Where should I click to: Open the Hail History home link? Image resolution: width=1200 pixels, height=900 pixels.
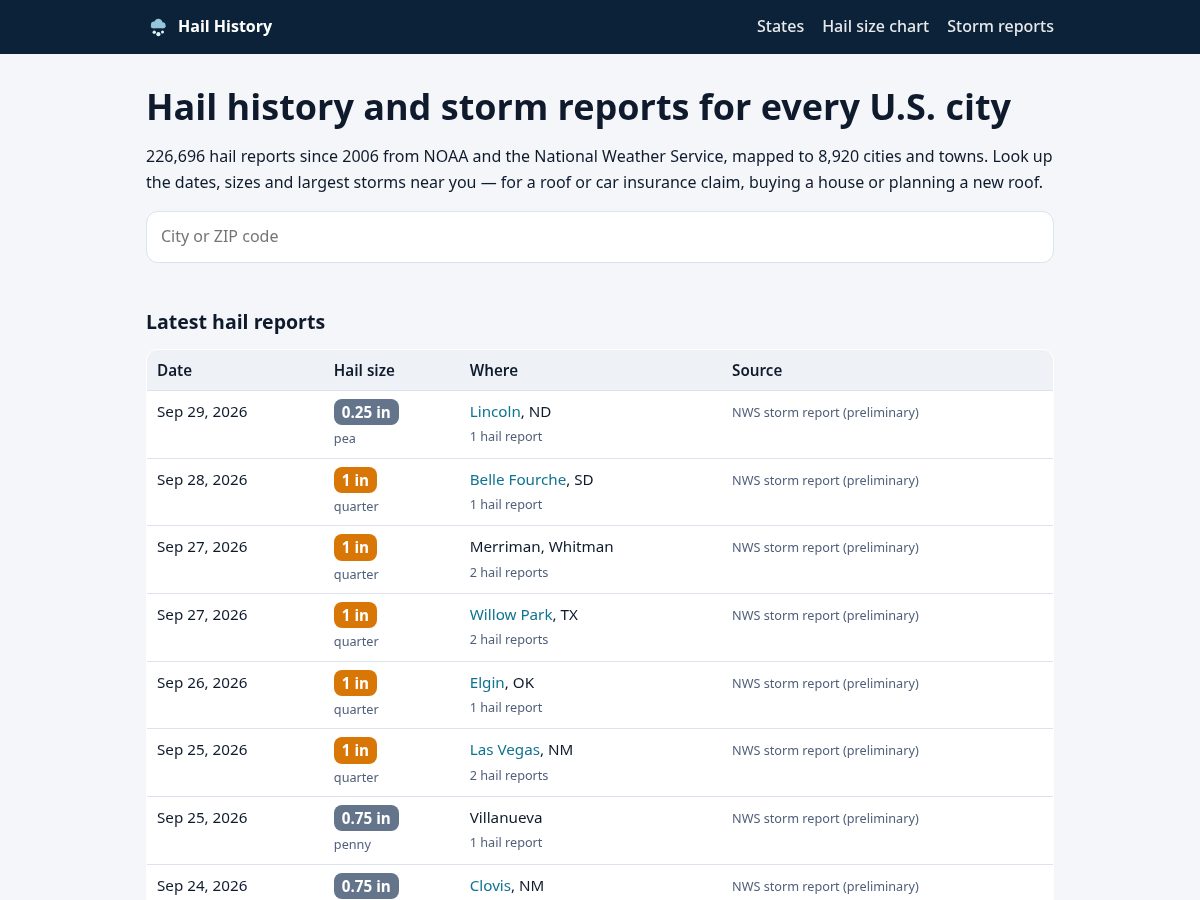point(210,27)
